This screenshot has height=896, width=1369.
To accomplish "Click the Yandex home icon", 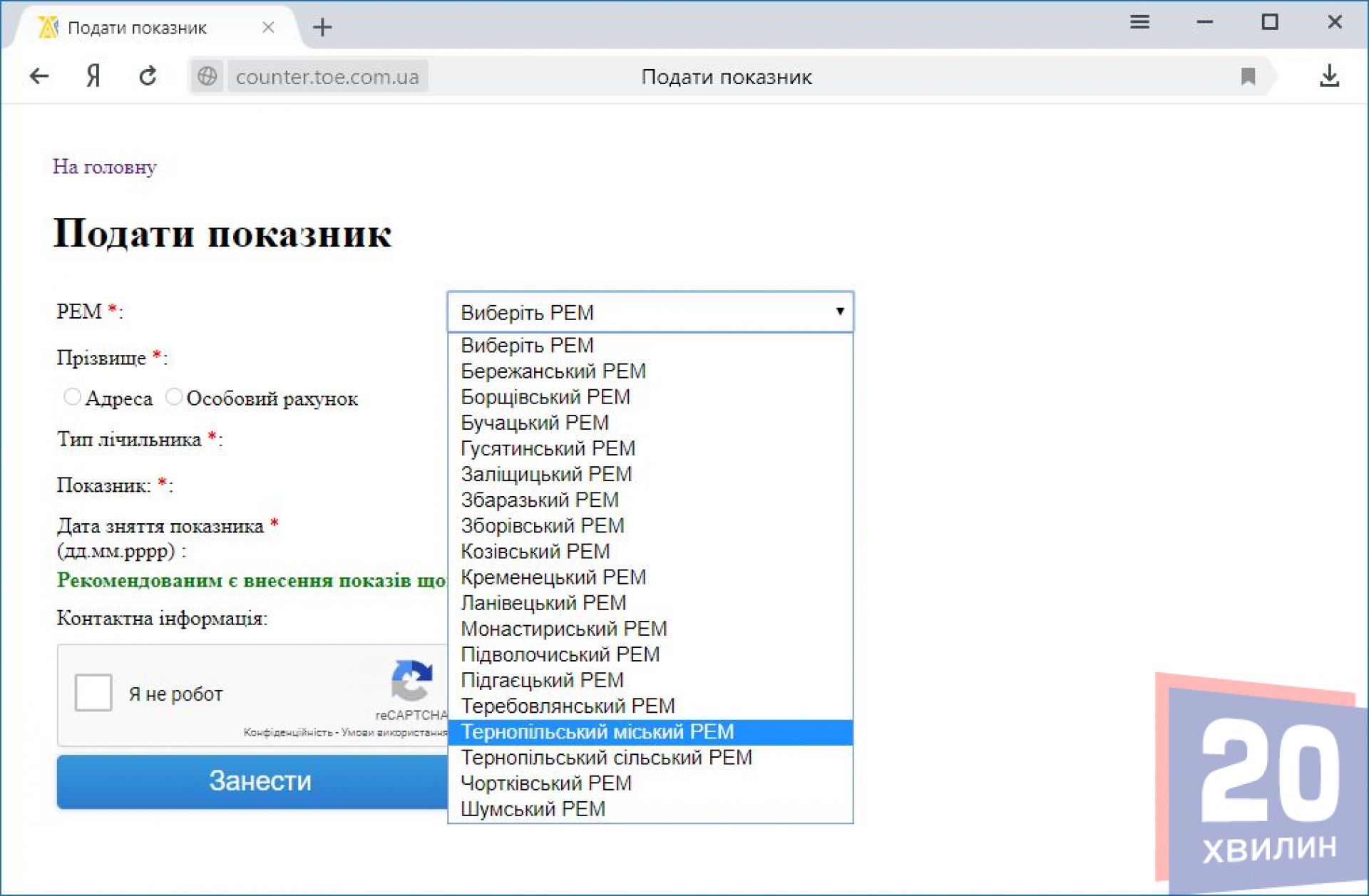I will (x=93, y=76).
